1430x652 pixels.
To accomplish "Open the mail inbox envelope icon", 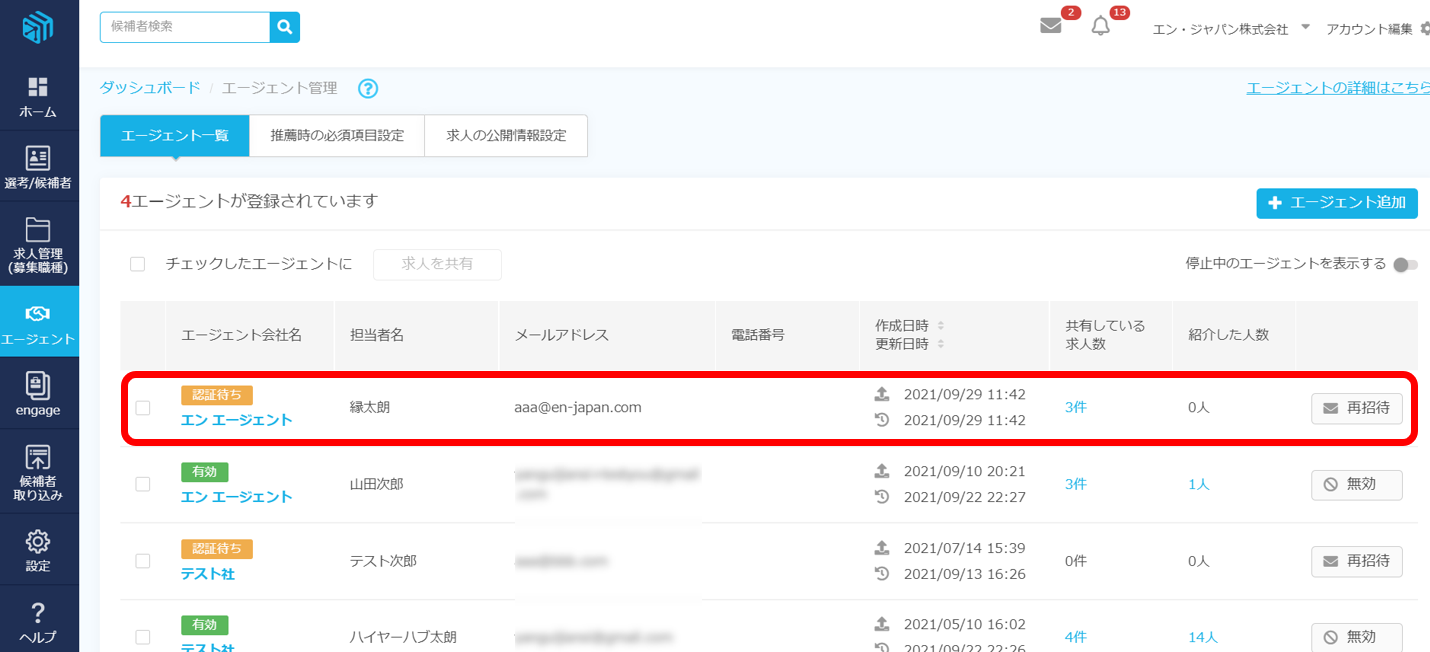I will click(1050, 26).
